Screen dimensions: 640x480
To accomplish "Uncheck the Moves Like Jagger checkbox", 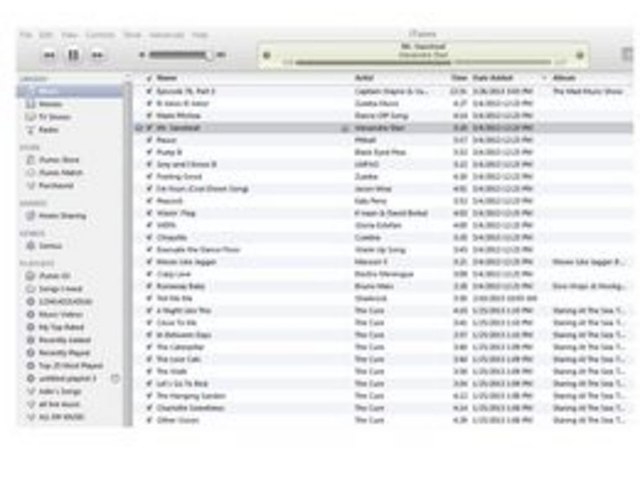I will click(x=149, y=262).
